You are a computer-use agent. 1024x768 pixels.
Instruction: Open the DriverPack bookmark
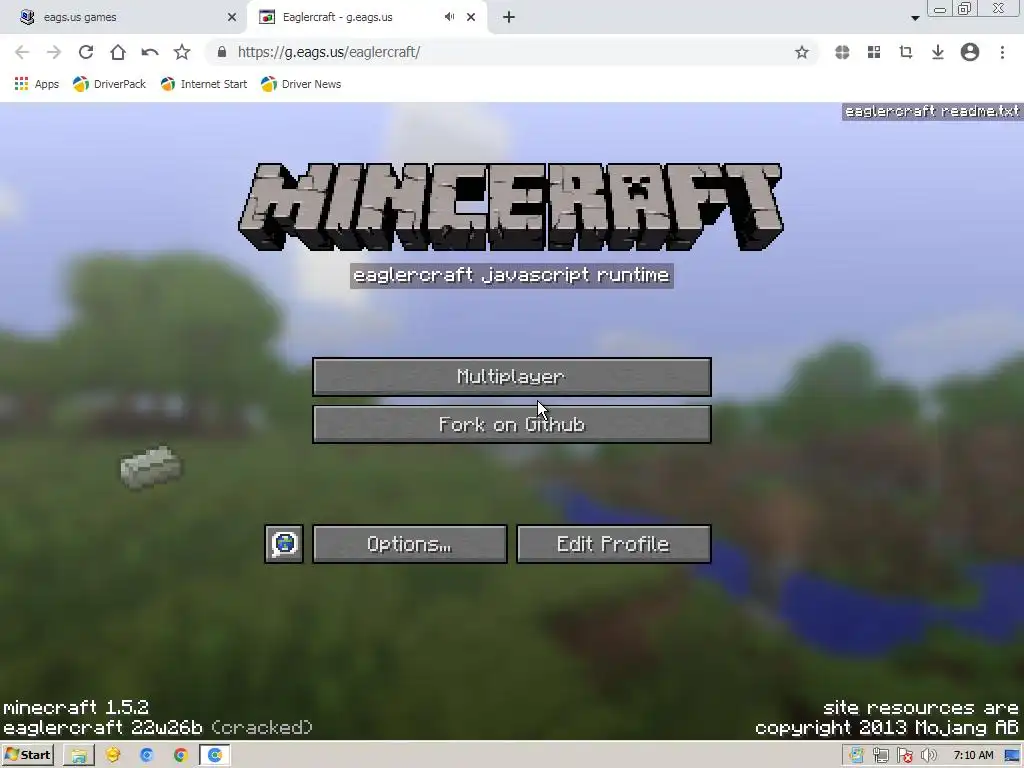pyautogui.click(x=109, y=84)
